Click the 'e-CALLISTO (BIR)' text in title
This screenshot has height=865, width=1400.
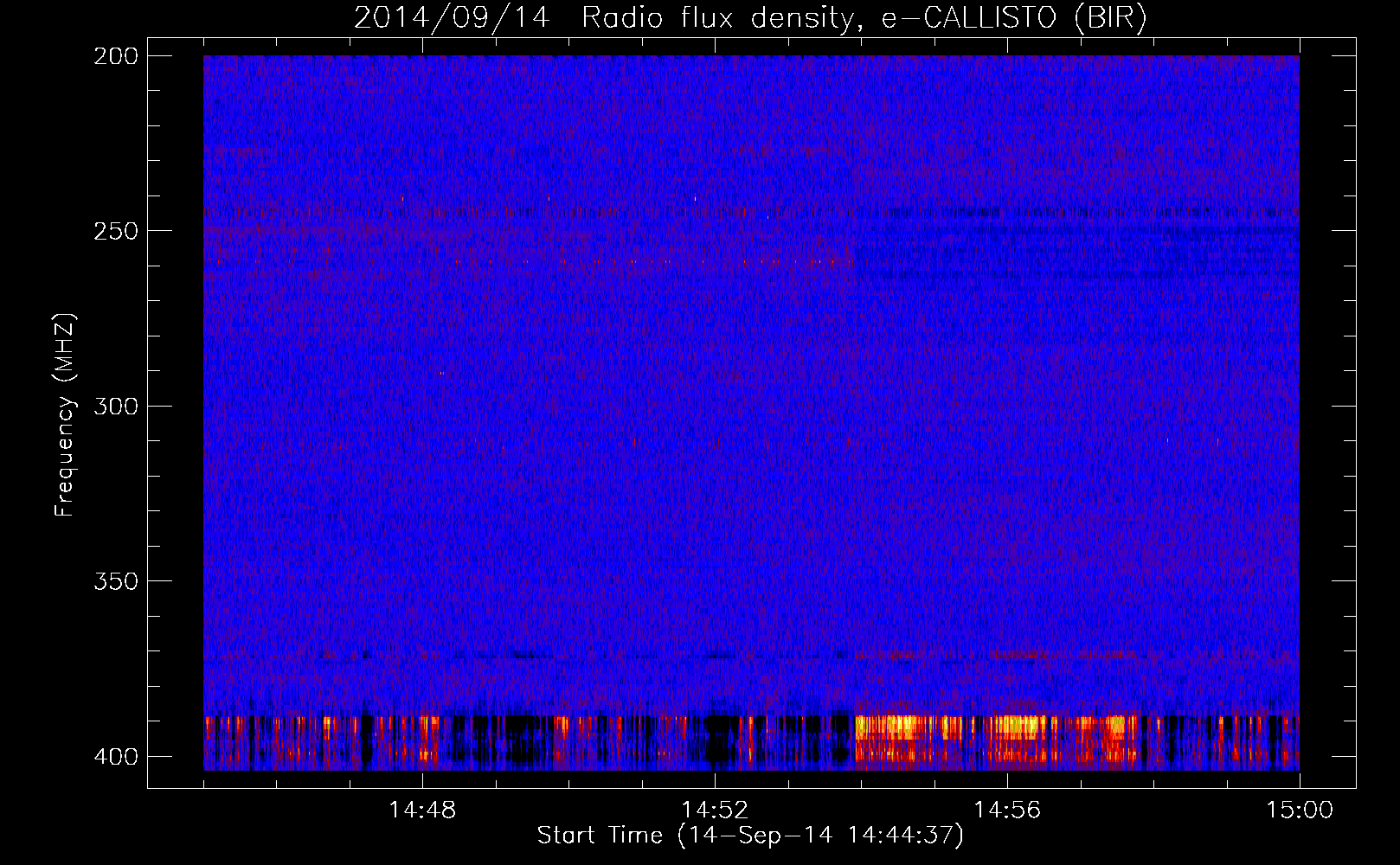click(1013, 18)
